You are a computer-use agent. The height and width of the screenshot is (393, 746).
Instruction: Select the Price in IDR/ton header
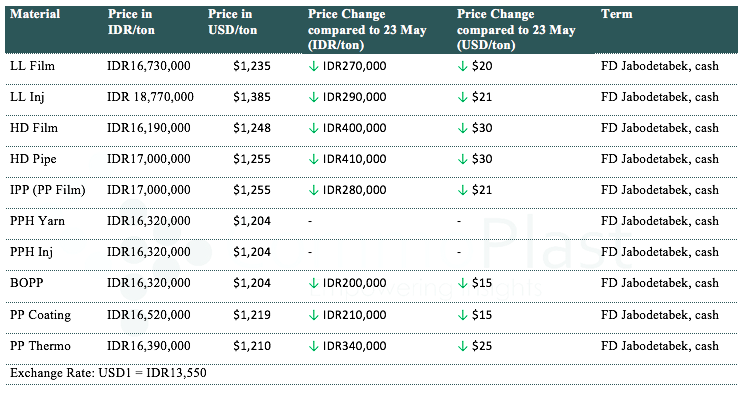131,22
